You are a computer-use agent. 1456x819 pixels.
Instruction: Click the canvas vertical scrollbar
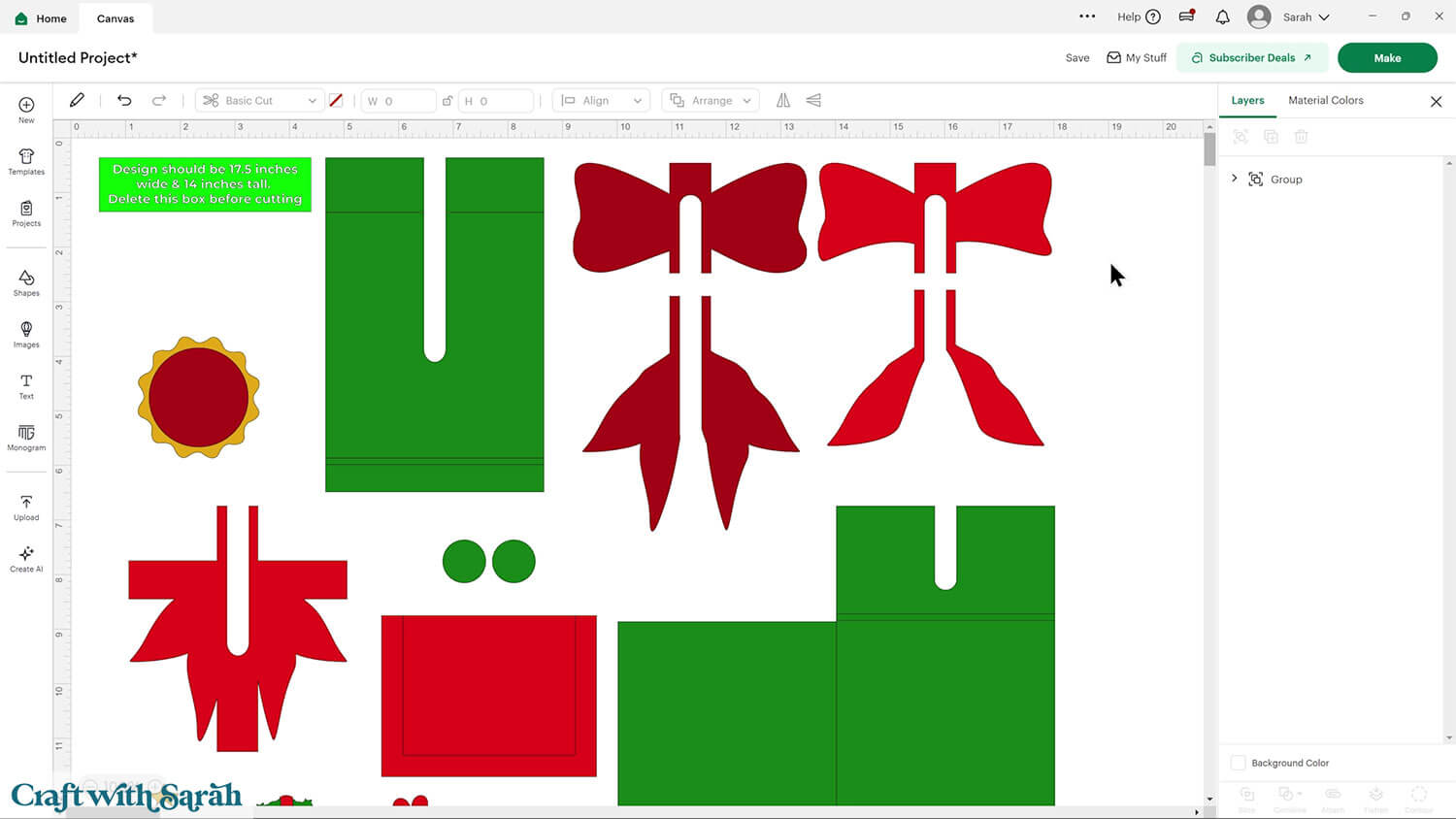coord(1209,148)
